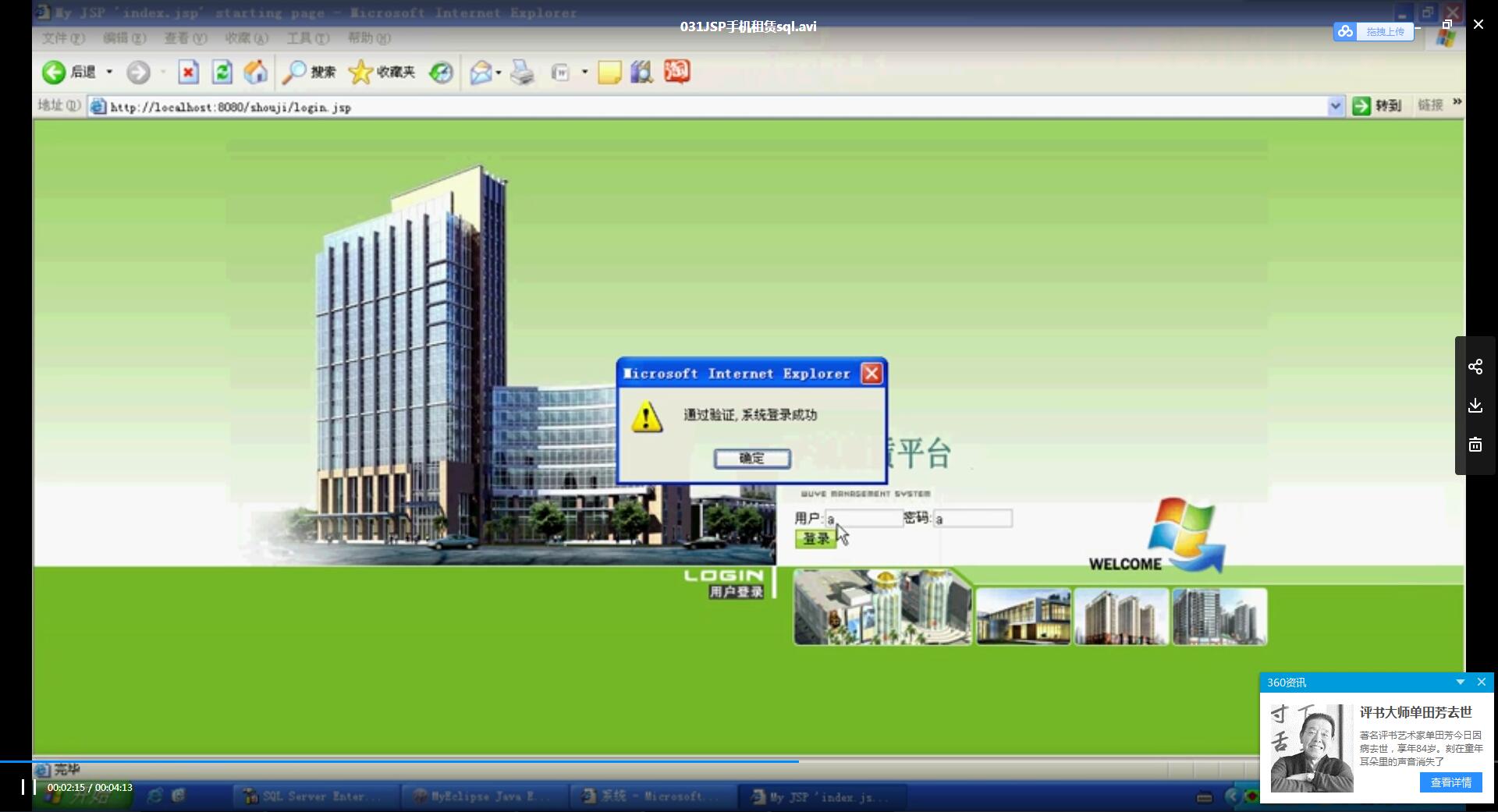Expand Edit icon dropdown arrow

click(584, 73)
